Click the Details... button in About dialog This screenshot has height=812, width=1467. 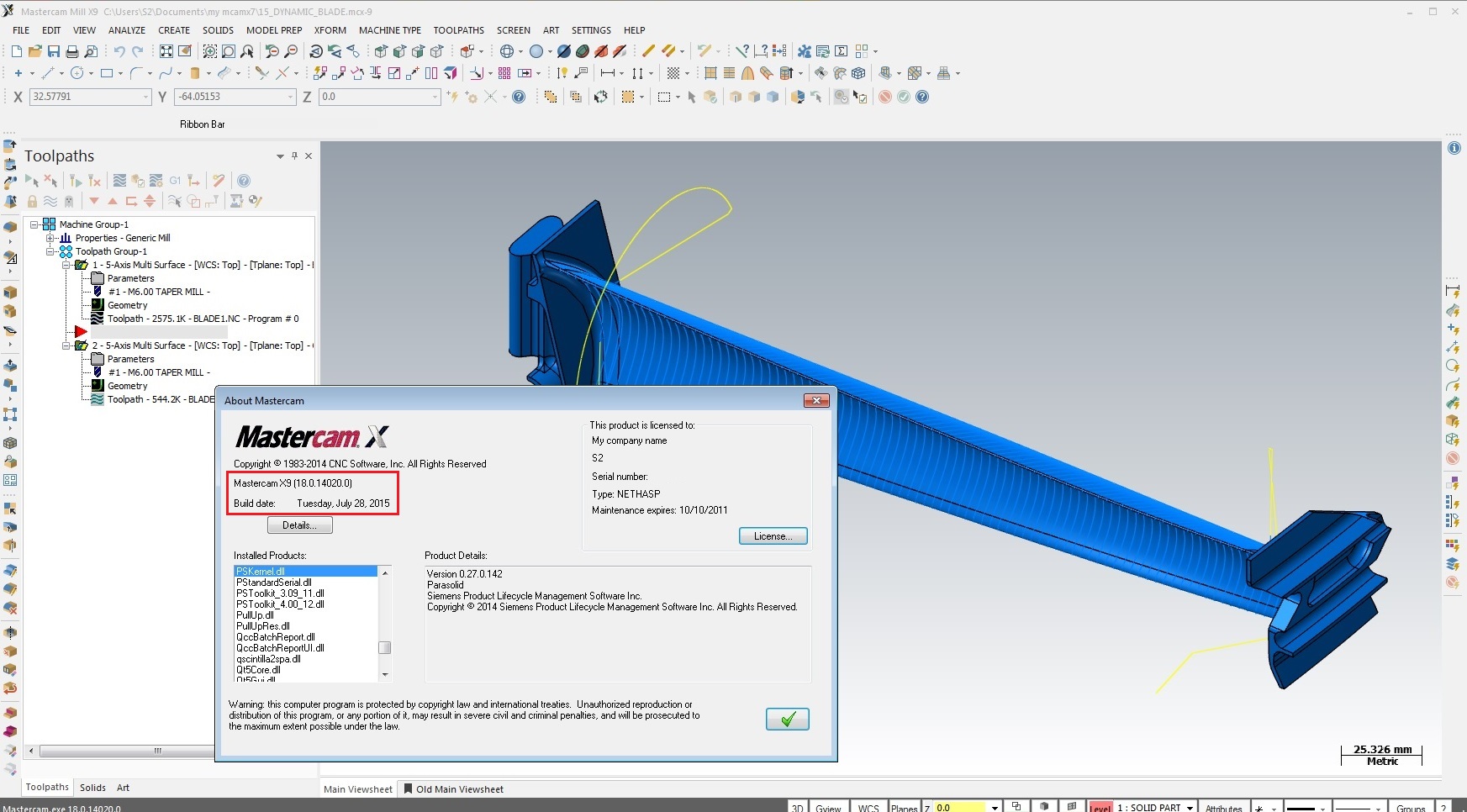pos(300,525)
